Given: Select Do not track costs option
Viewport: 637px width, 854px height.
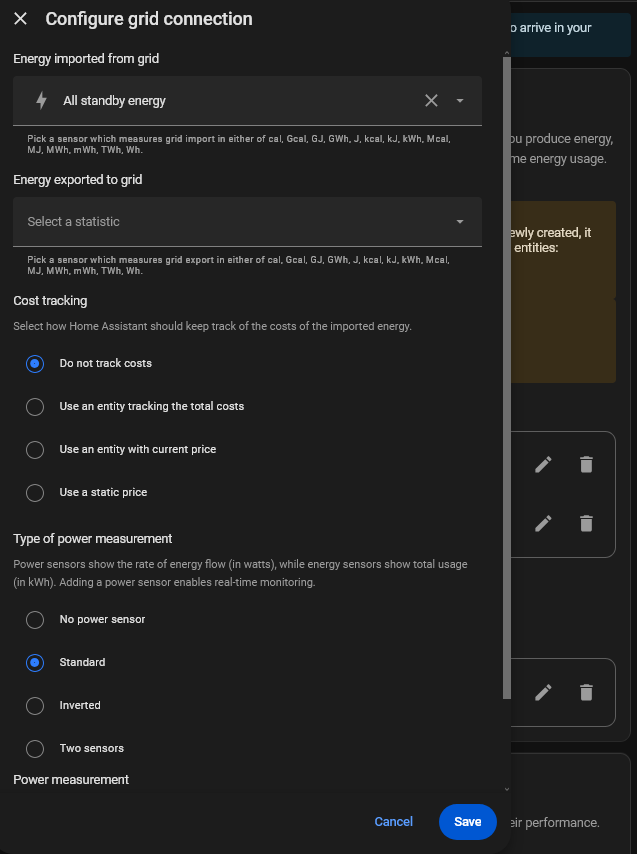Looking at the screenshot, I should (x=35, y=364).
